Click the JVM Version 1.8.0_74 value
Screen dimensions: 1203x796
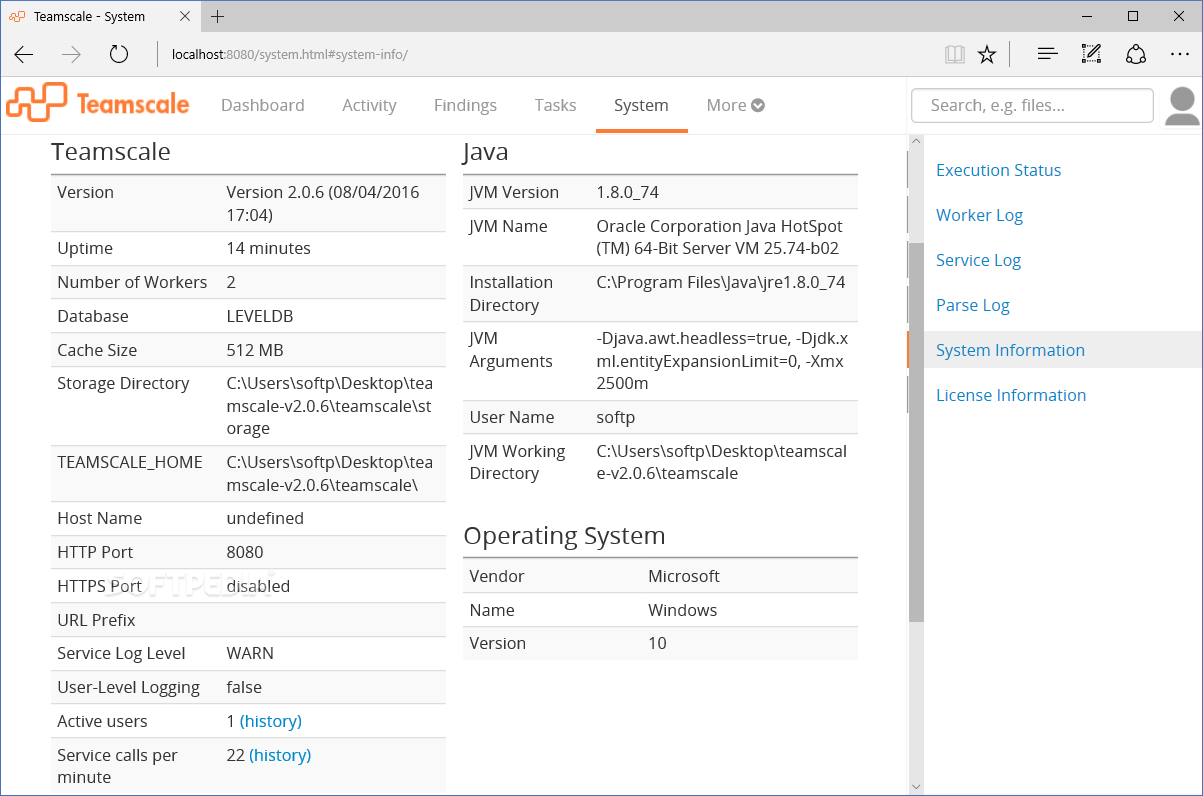click(628, 192)
